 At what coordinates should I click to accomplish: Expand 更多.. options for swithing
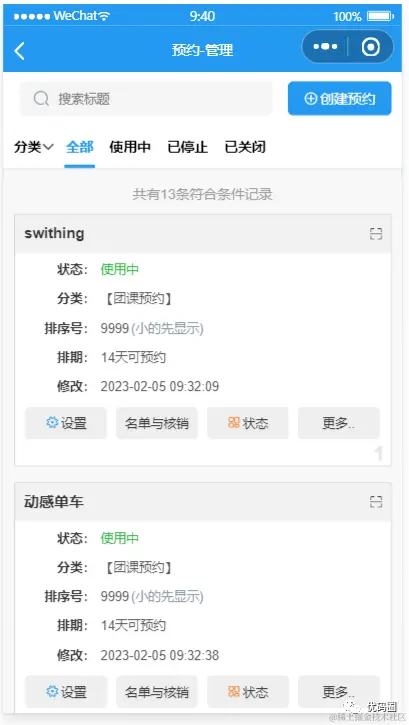(x=339, y=423)
